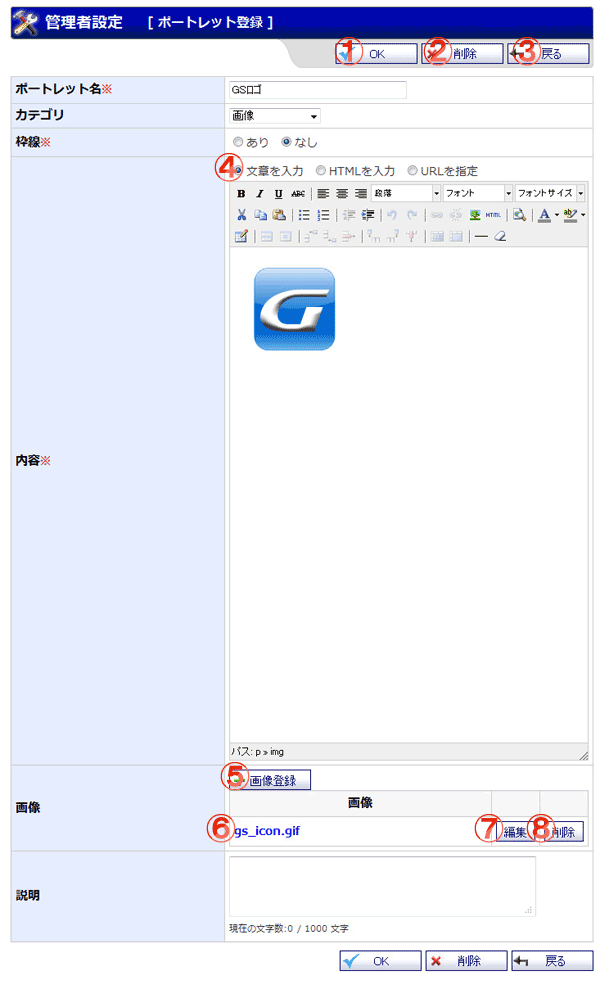Viewport: 600px width, 989px height.
Task: Click inside the 説明 text area
Action: tap(382, 886)
